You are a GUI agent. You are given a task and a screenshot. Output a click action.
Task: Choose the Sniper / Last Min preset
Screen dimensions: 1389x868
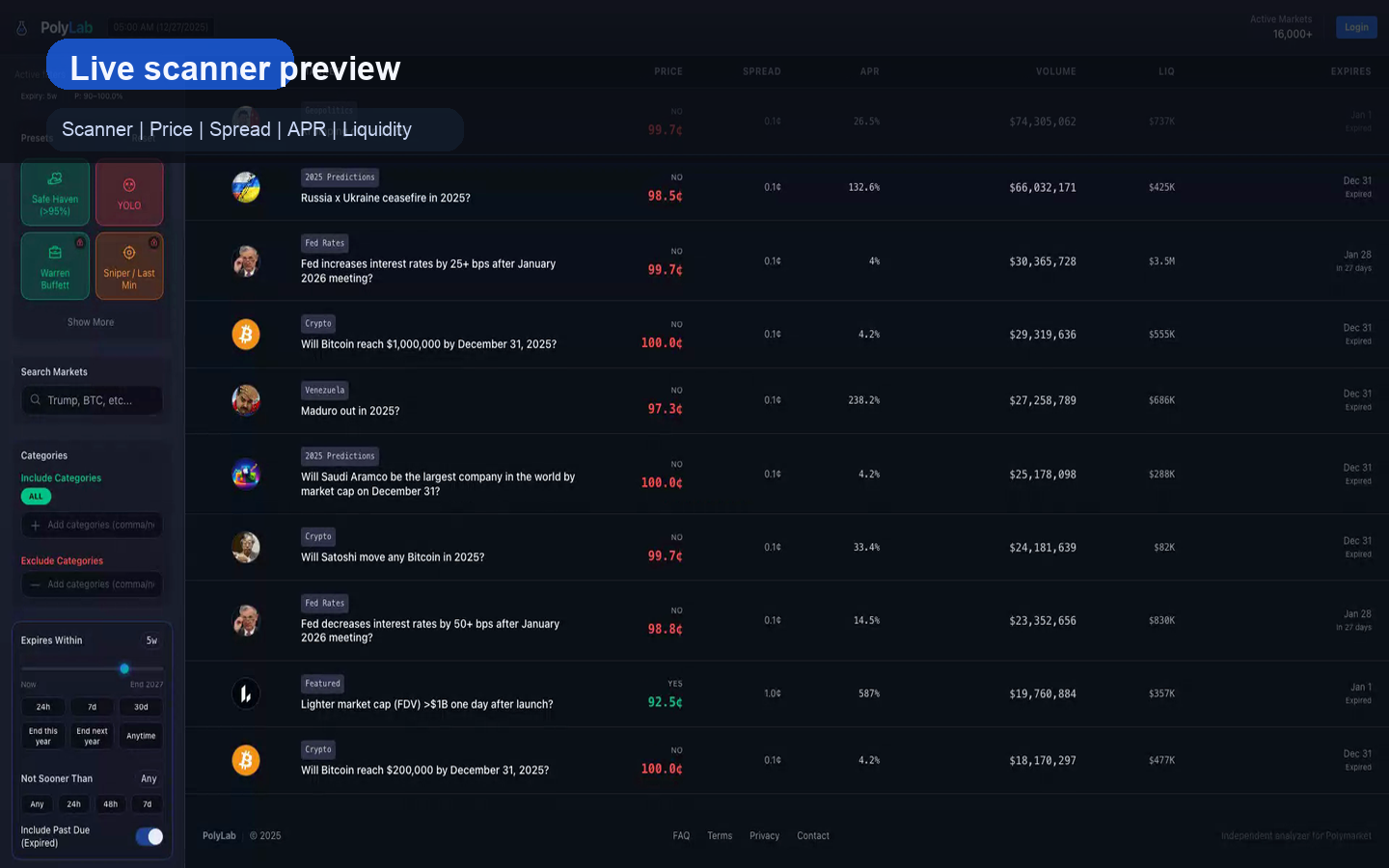[x=129, y=266]
